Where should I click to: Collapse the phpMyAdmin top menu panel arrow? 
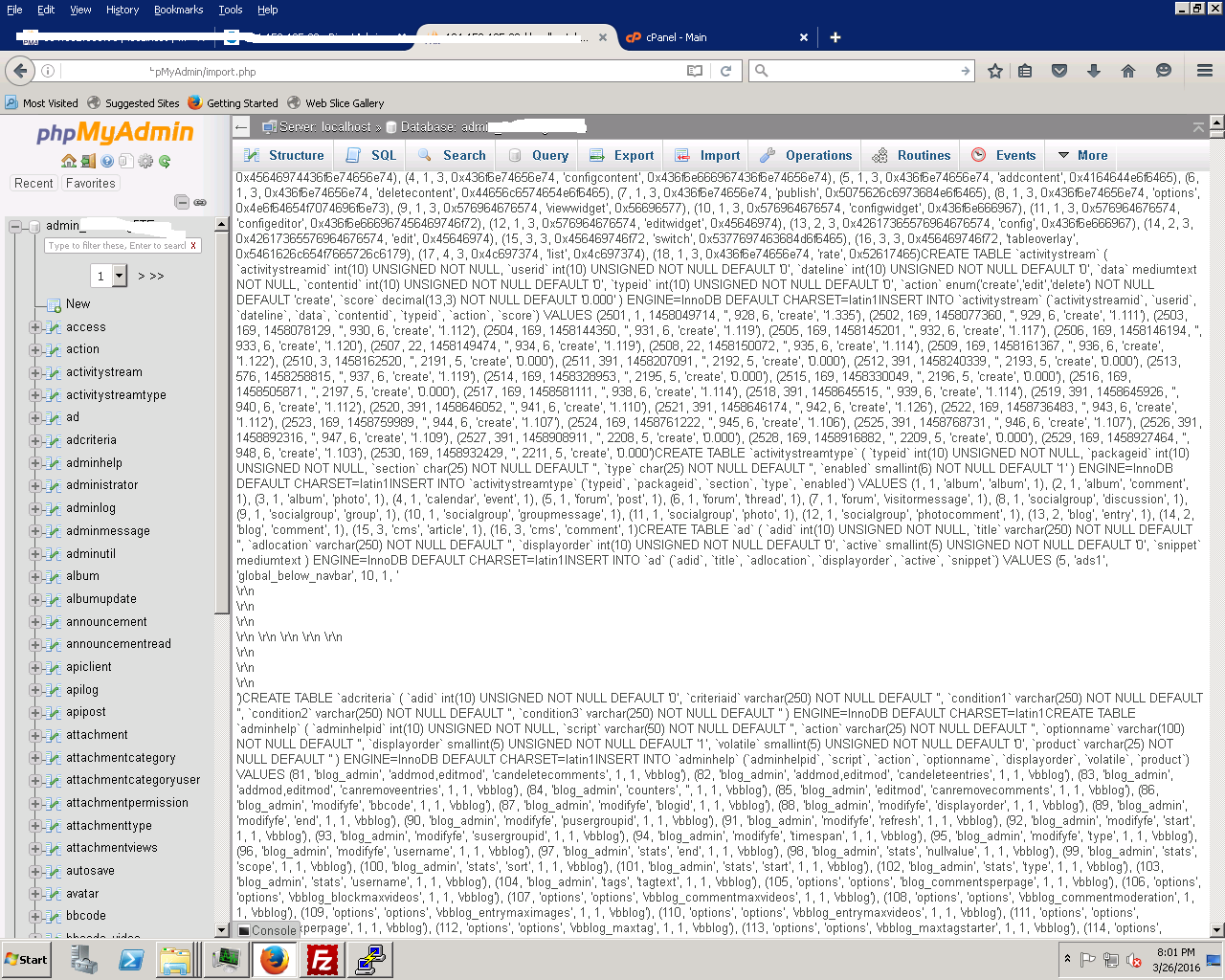(1198, 127)
